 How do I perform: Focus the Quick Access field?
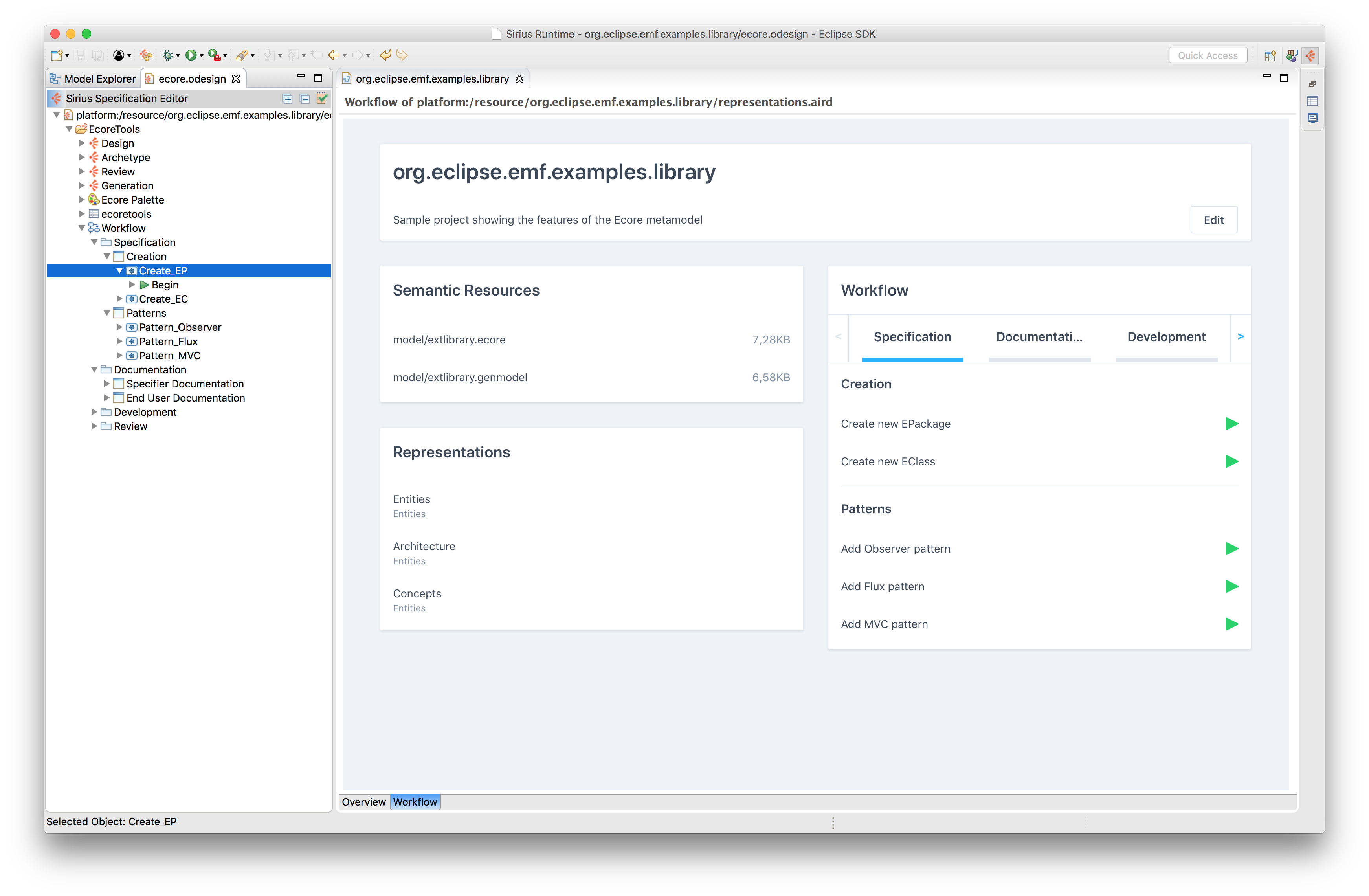click(1208, 56)
